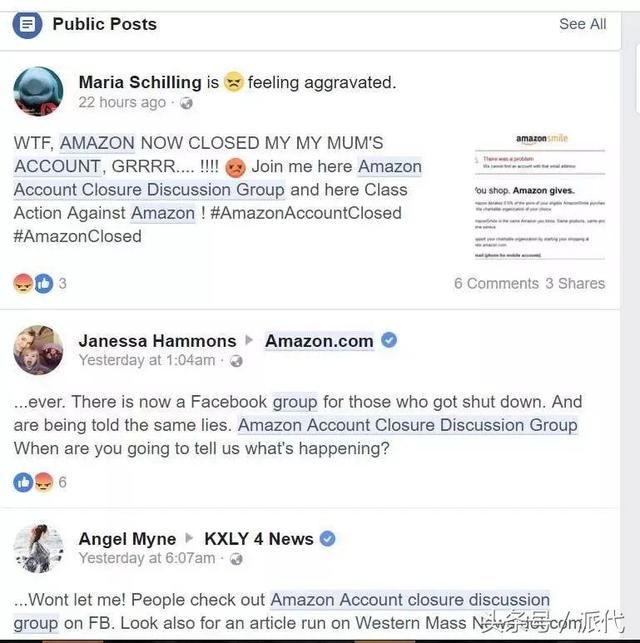Click the Public Posts icon

[27, 24]
